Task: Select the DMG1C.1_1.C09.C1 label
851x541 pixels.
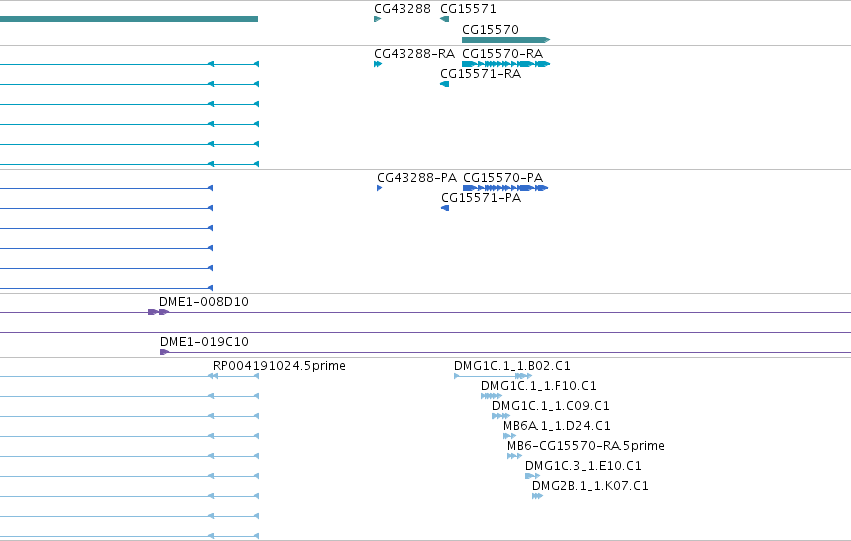Action: tap(550, 406)
